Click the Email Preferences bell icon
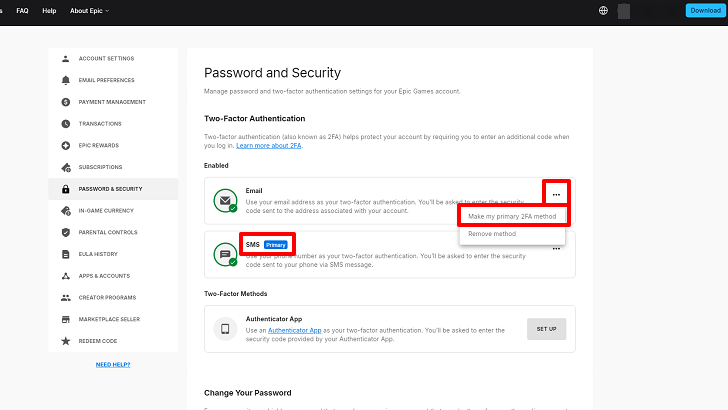This screenshot has height=410, width=728. click(x=66, y=80)
